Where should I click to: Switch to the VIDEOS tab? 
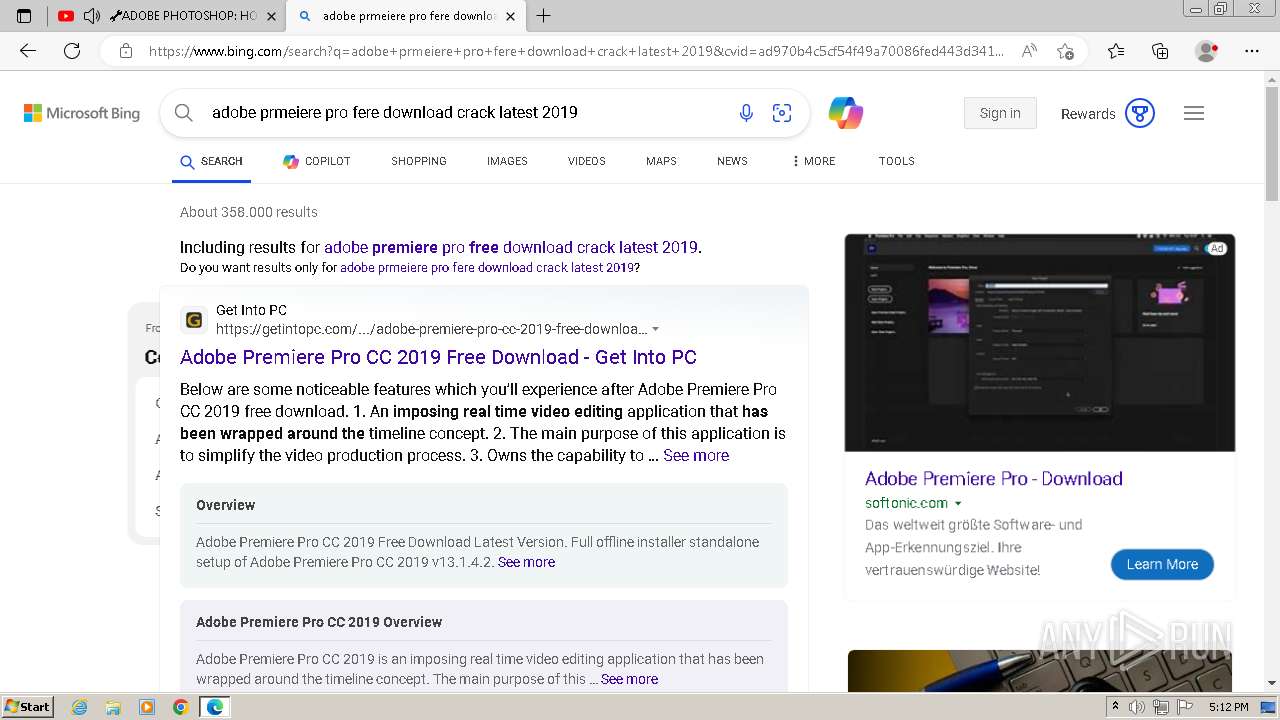point(587,161)
